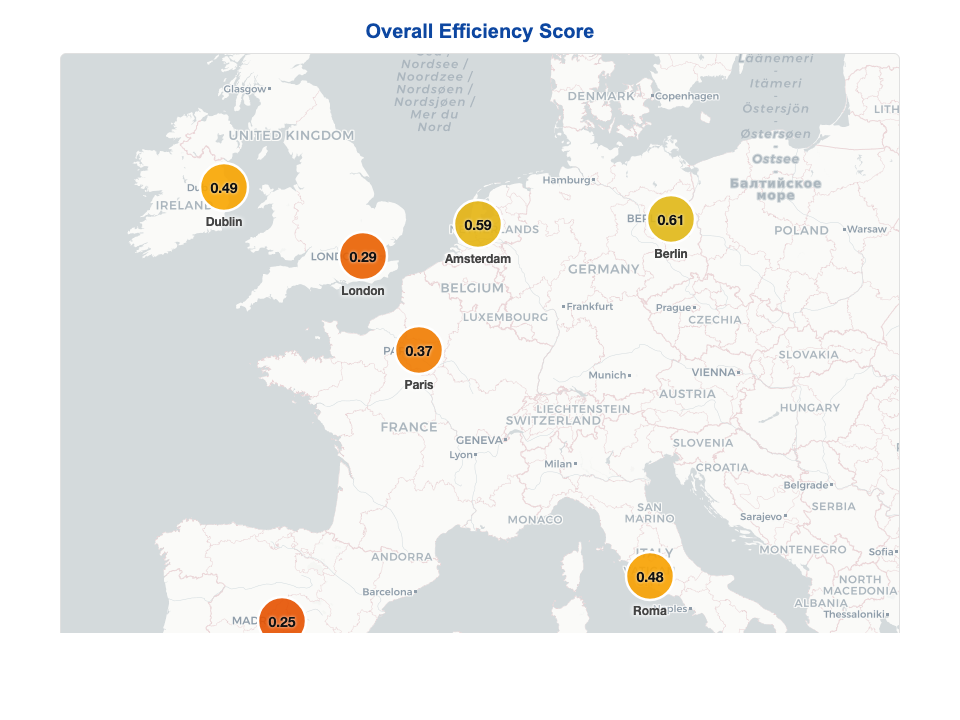
Task: Click the Copenhagen city label
Action: [685, 96]
